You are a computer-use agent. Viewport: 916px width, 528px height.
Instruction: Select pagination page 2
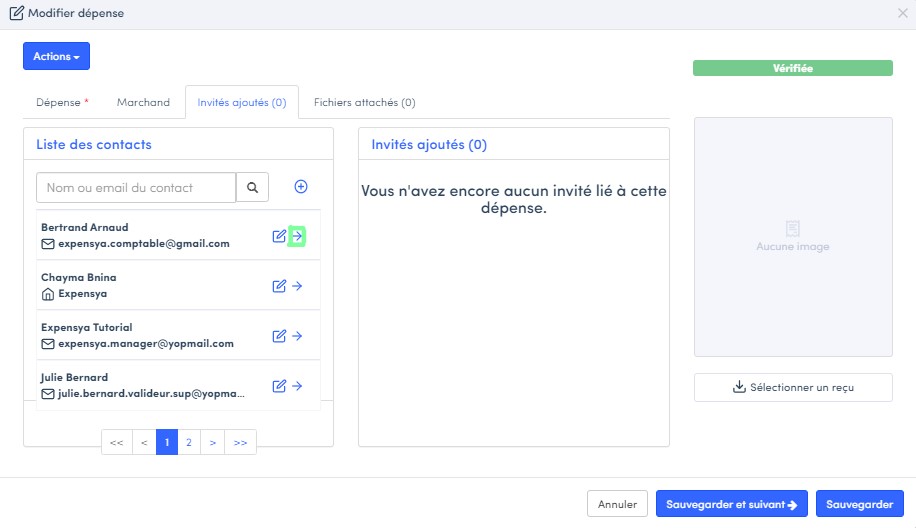[x=189, y=442]
